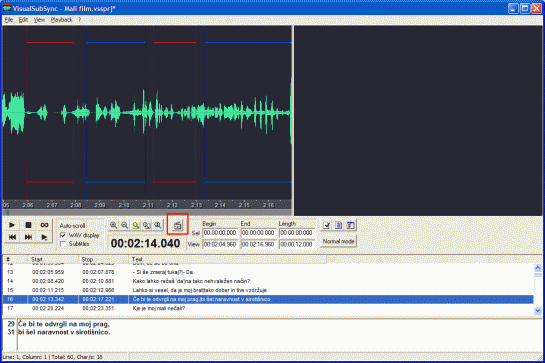Click the view End field 00:02:16.960

pyautogui.click(x=258, y=244)
